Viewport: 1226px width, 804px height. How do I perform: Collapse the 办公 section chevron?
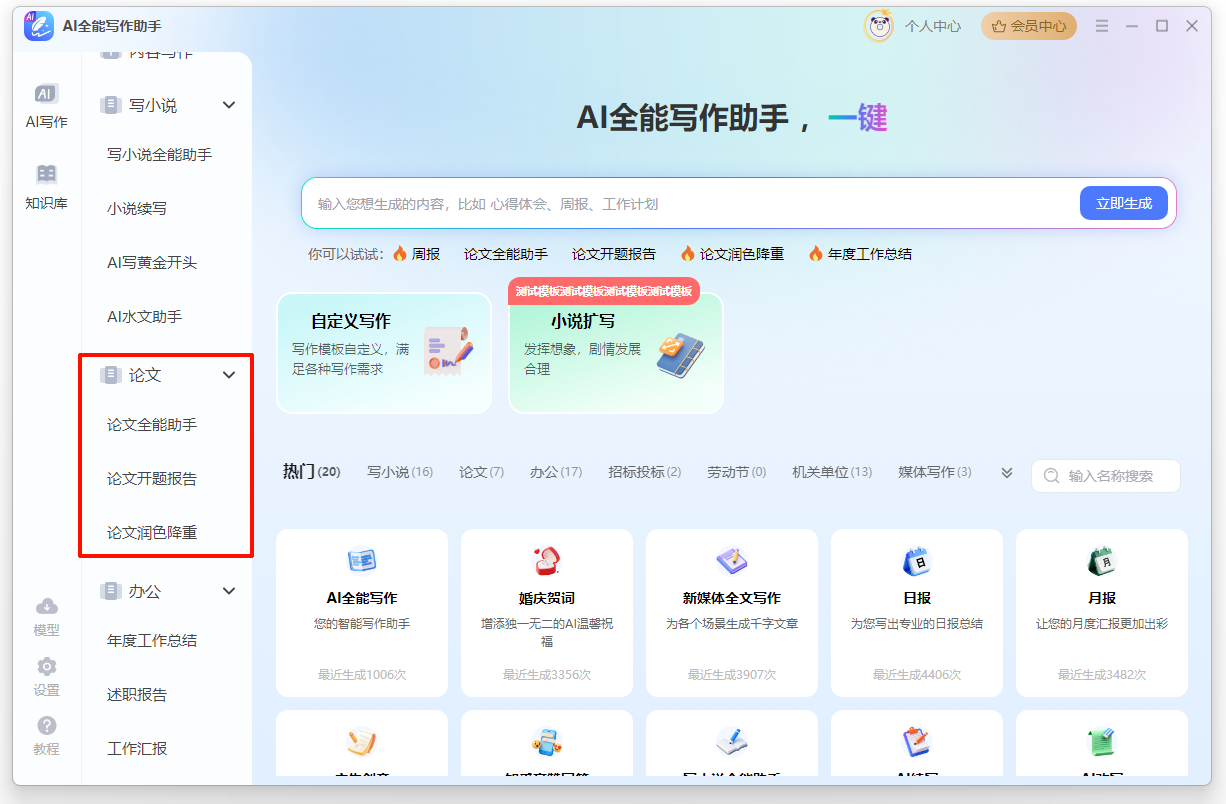[x=229, y=591]
